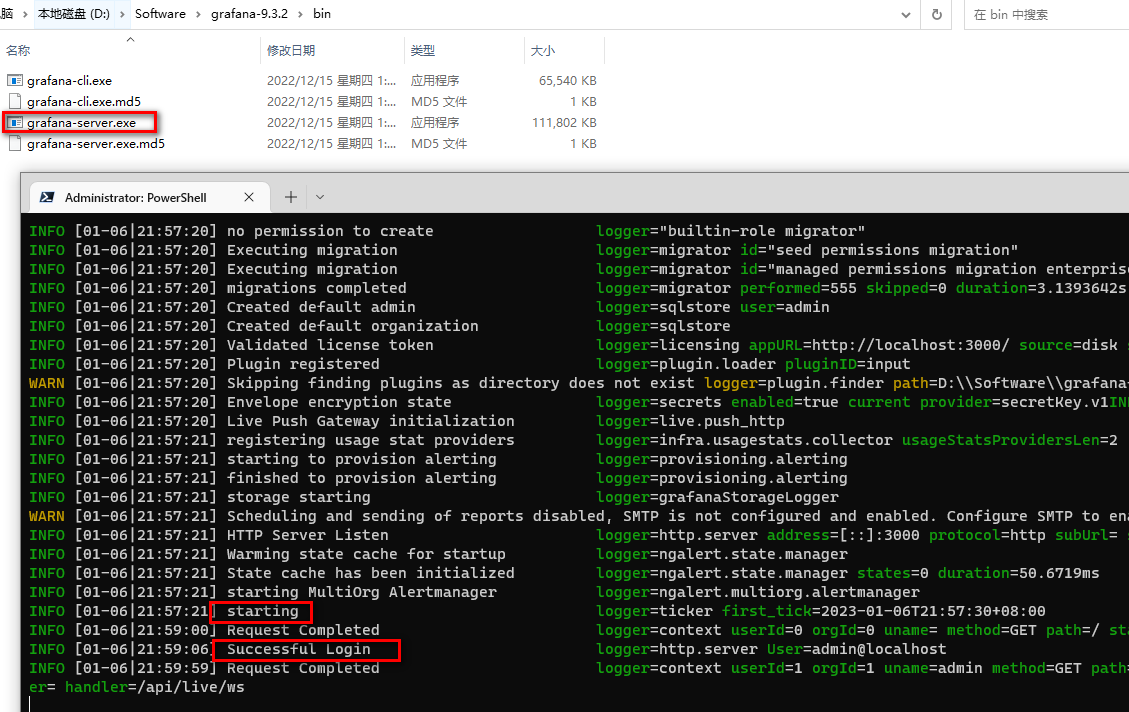Sort files by the 名称 column header

click(18, 50)
